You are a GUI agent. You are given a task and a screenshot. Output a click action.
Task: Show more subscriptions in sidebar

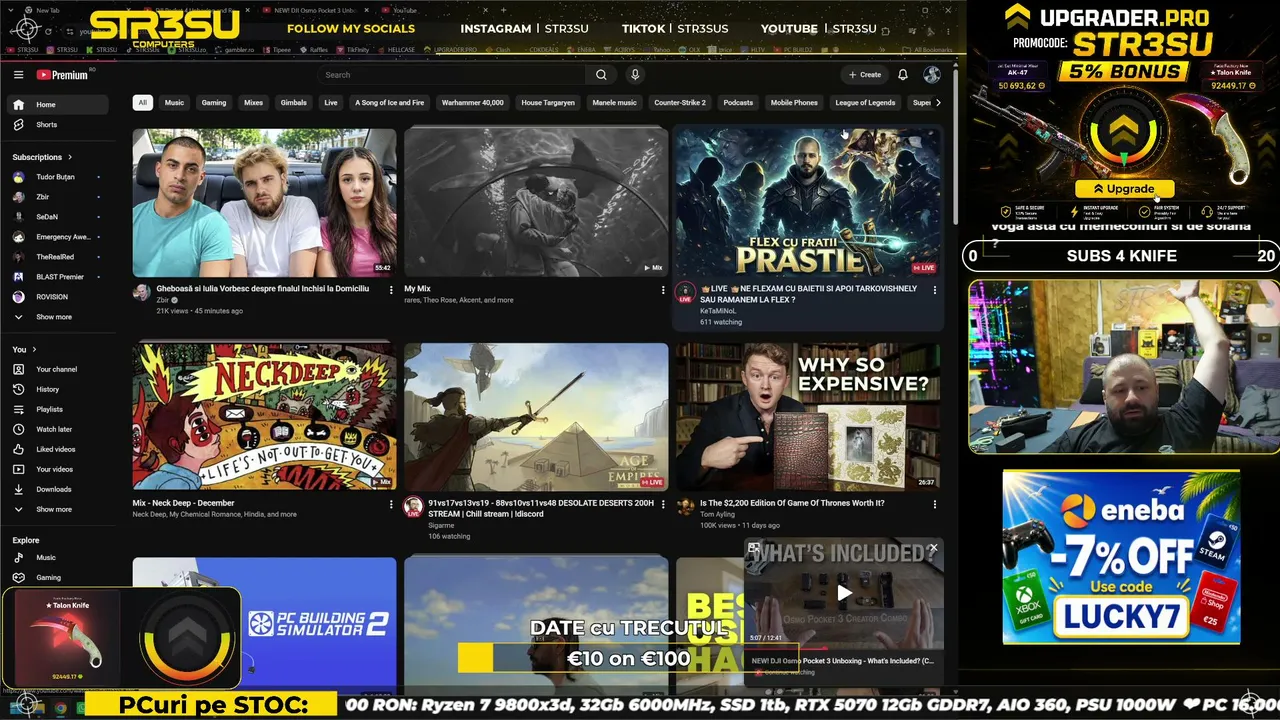(x=57, y=317)
